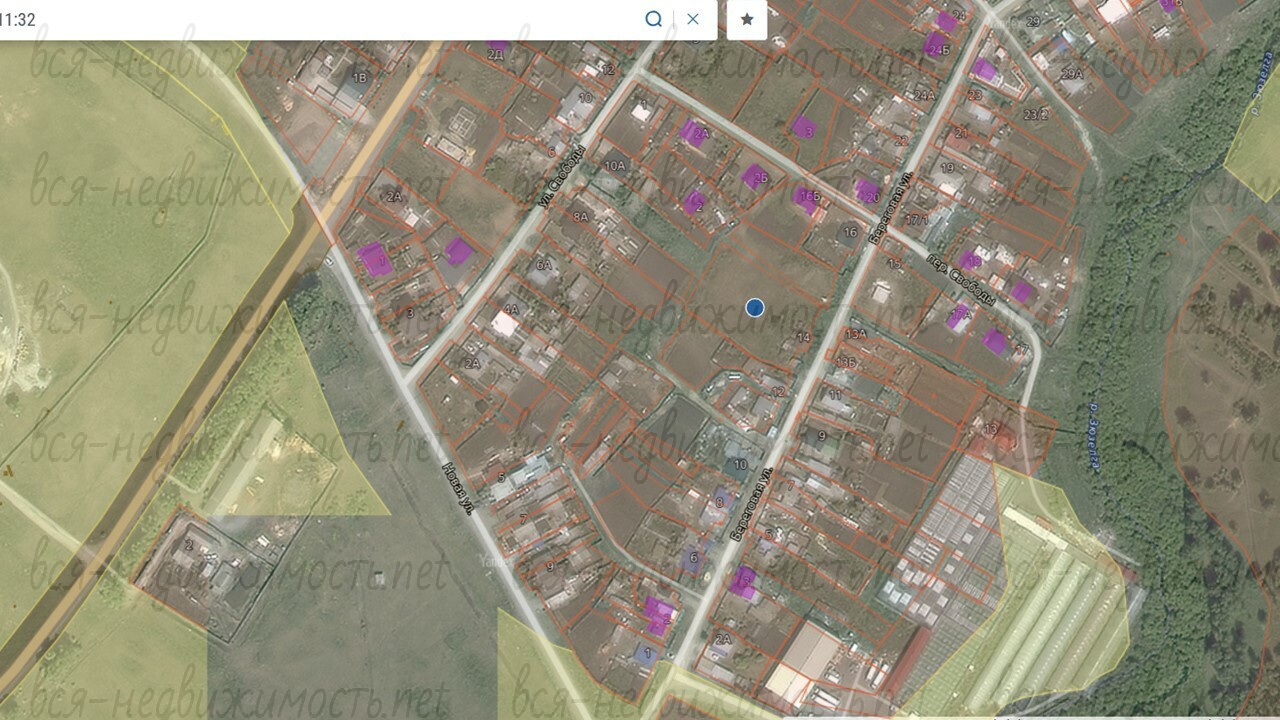This screenshot has width=1280, height=720.
Task: Click the purple building numbered 3
Action: (804, 128)
